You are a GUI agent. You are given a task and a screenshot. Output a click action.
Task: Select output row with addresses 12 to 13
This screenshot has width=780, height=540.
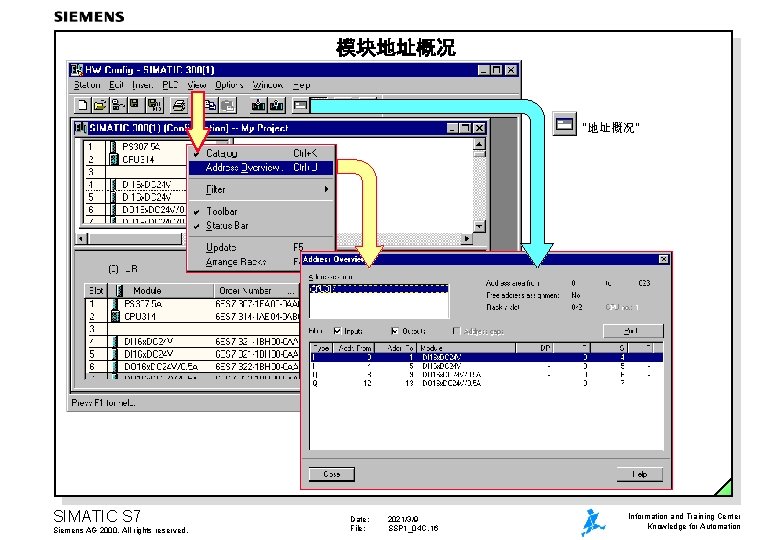(487, 383)
